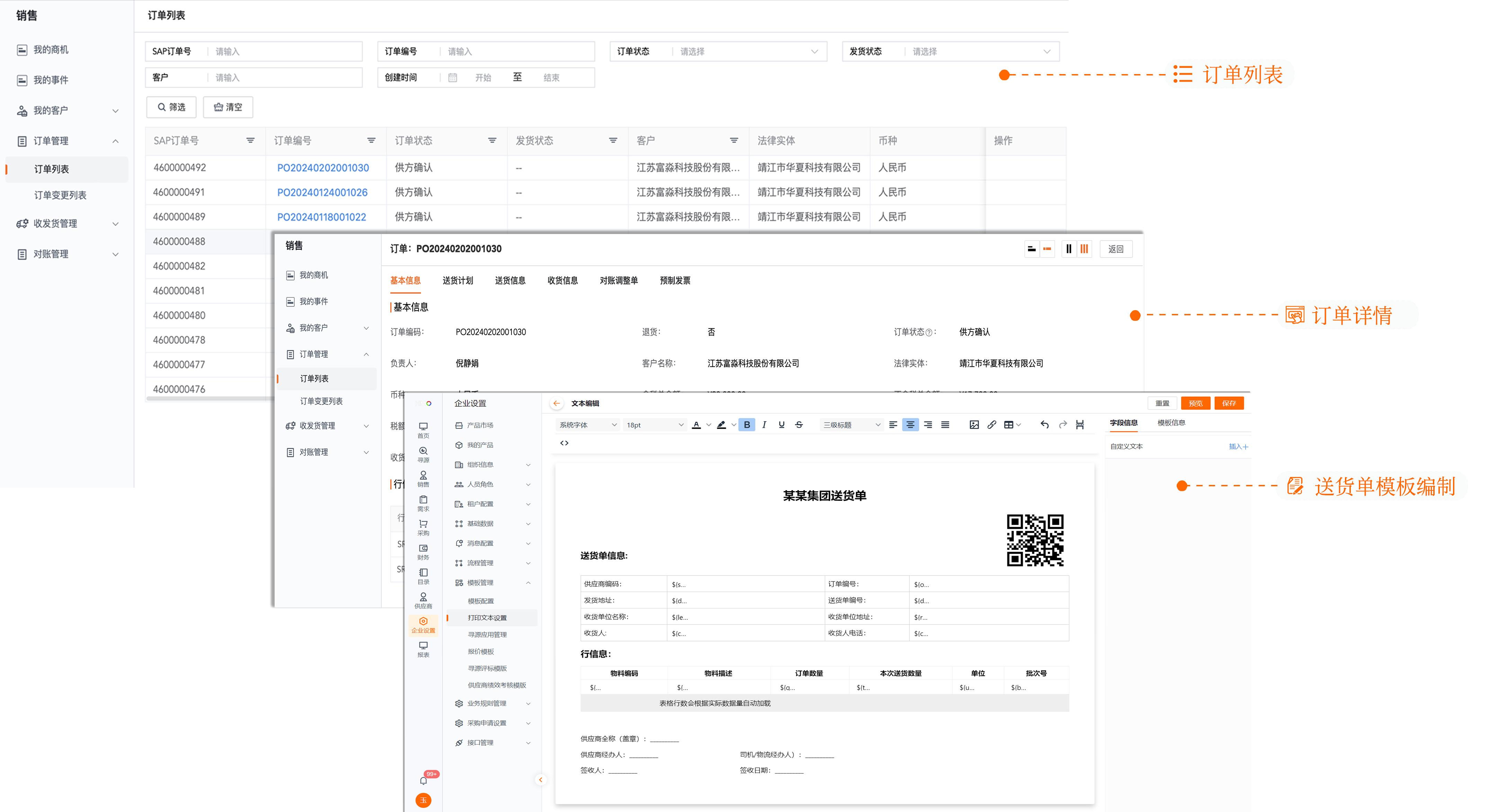Click 插入+ link for custom text

(x=1238, y=447)
